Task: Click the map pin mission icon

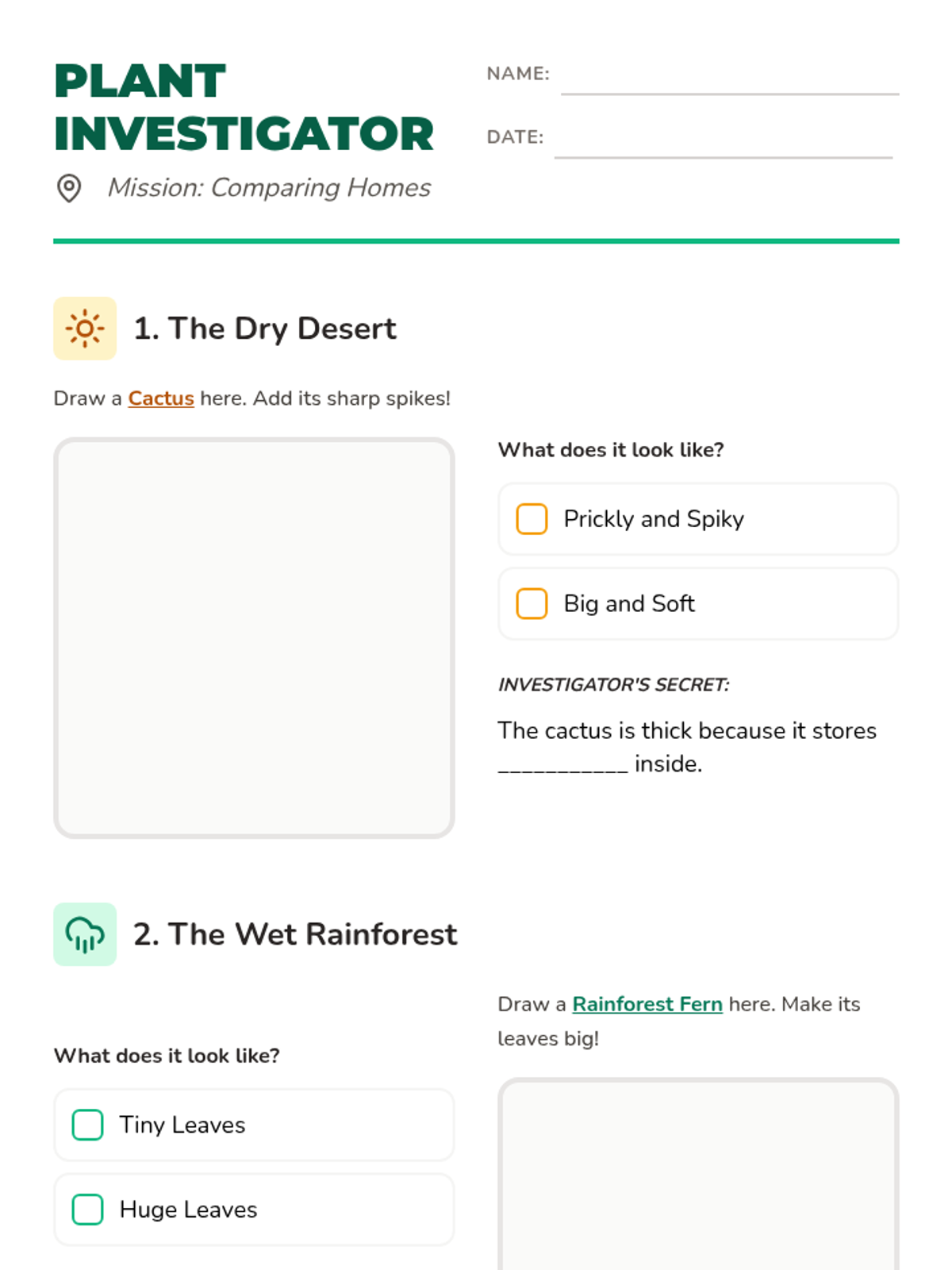Action: tap(69, 188)
